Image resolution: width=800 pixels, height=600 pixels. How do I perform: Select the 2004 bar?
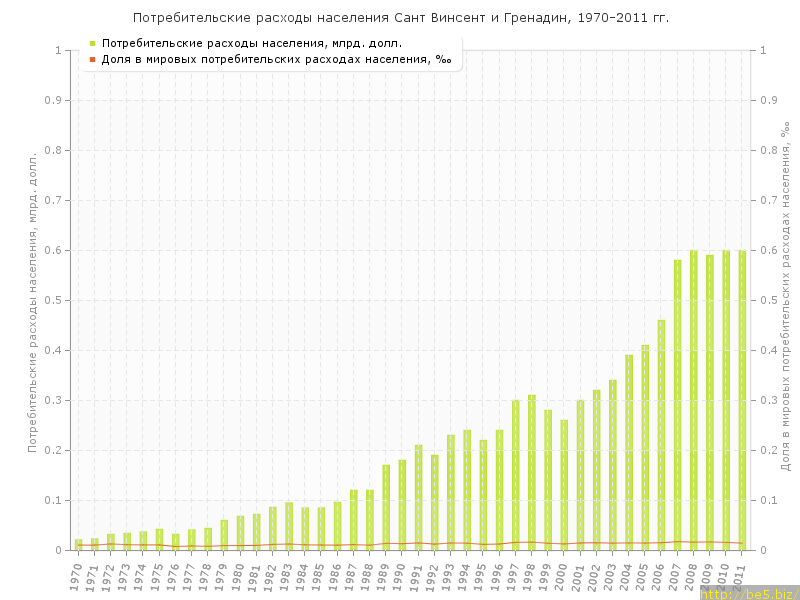coord(629,452)
